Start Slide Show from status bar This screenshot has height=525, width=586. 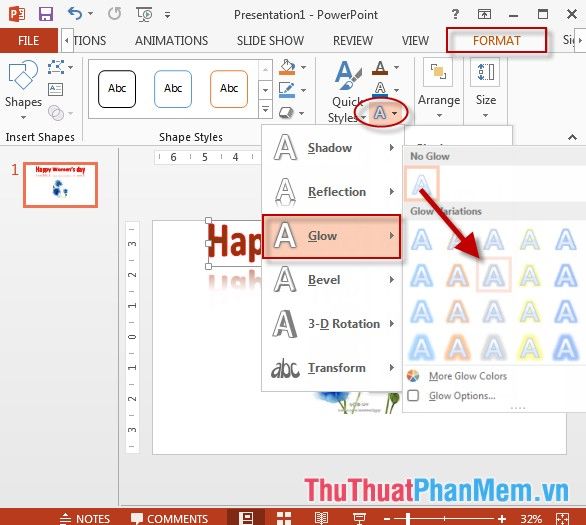(359, 518)
